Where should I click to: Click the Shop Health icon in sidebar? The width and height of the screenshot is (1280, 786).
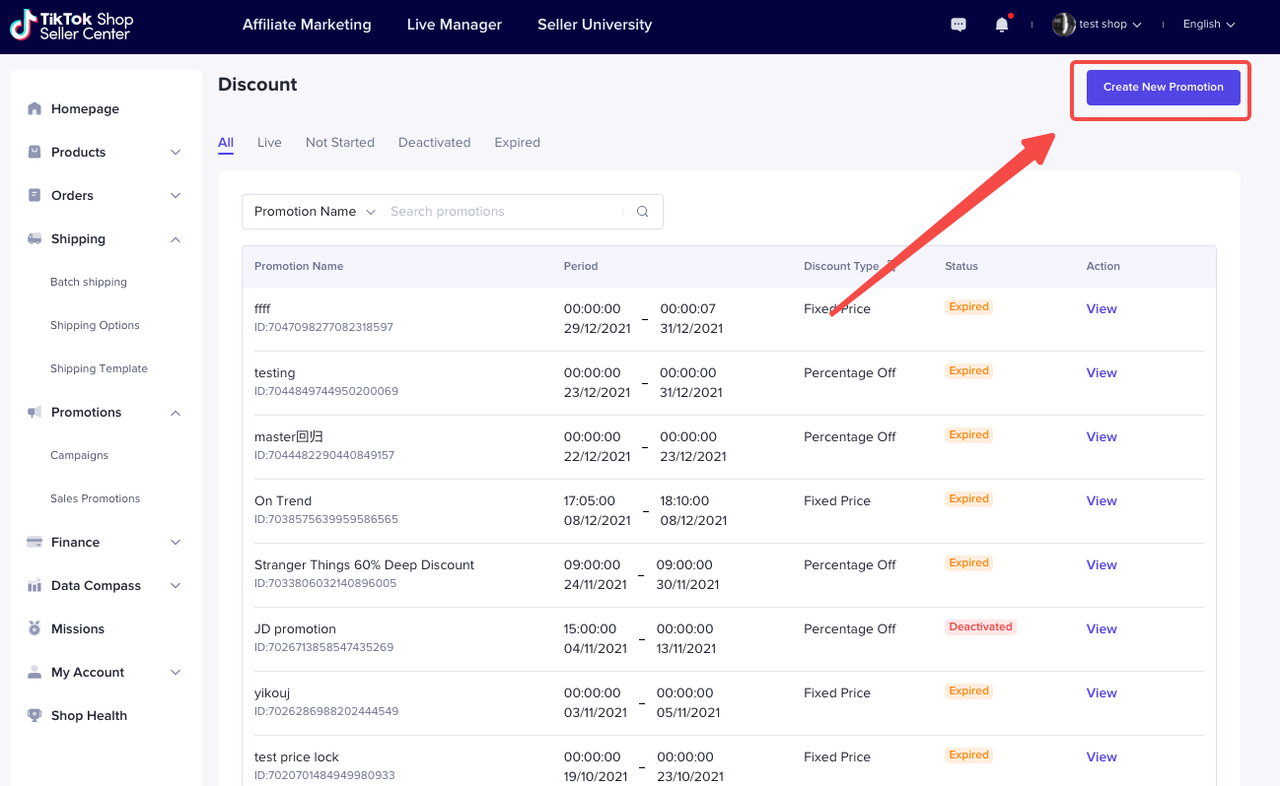tap(35, 716)
